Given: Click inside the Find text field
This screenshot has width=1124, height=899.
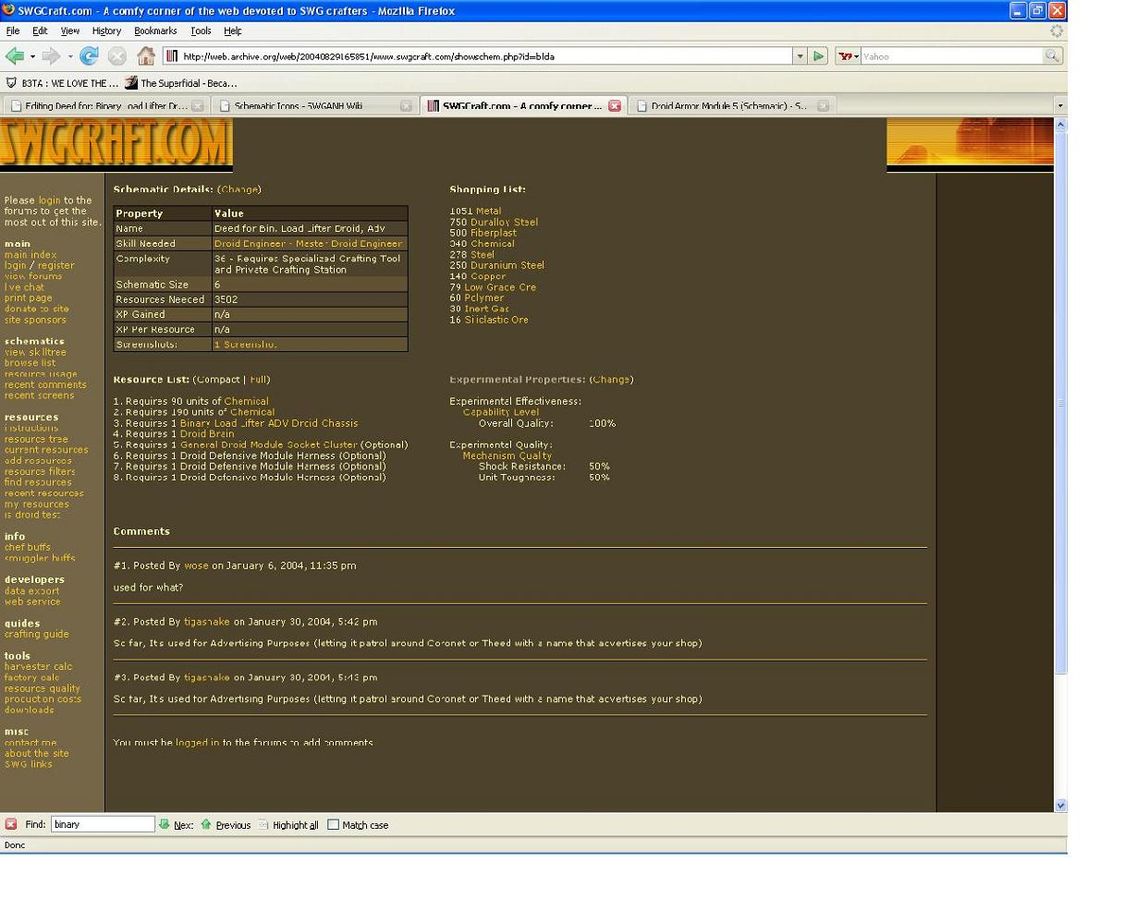Looking at the screenshot, I should coord(102,825).
